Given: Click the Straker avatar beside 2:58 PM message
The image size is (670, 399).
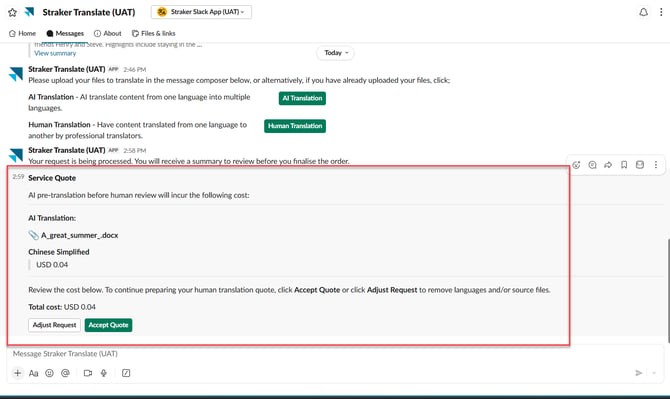Looking at the screenshot, I should (16, 155).
